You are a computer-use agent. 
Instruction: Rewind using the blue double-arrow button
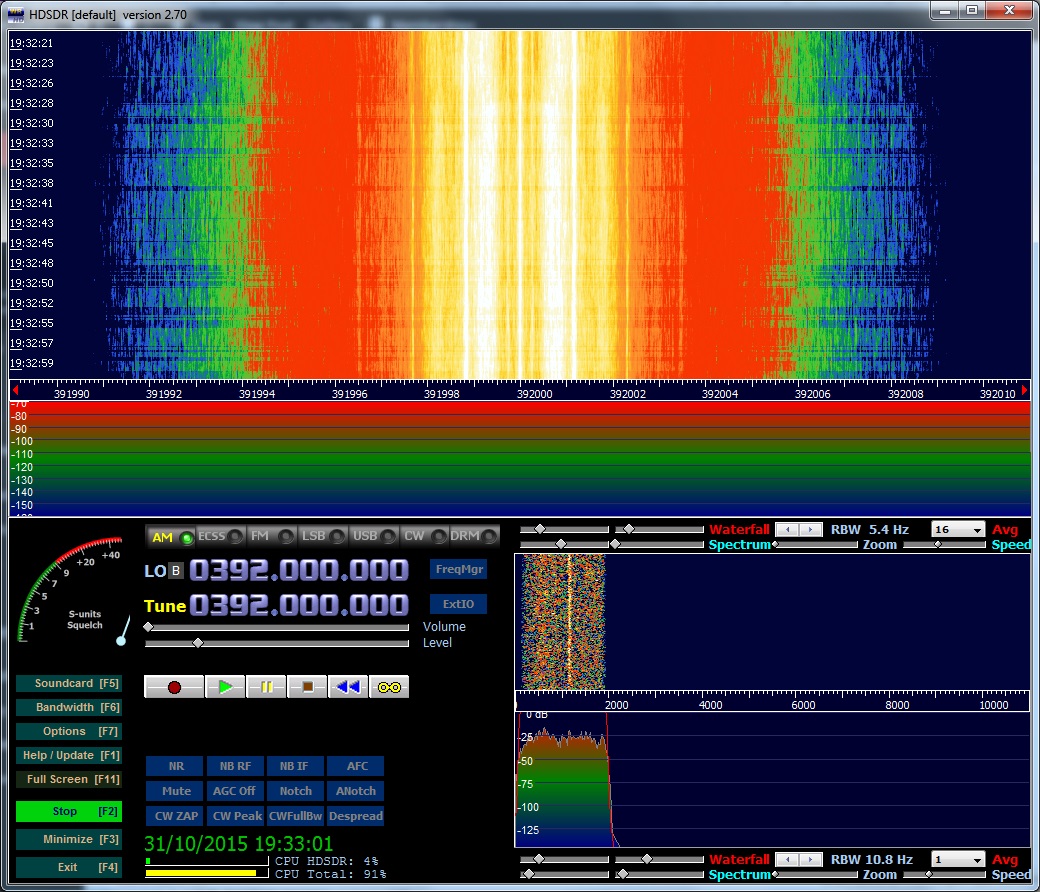point(348,687)
